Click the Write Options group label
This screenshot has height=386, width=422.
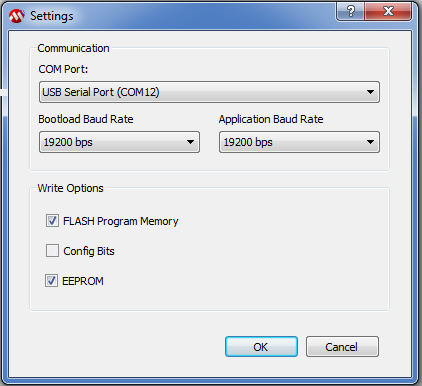(70, 188)
